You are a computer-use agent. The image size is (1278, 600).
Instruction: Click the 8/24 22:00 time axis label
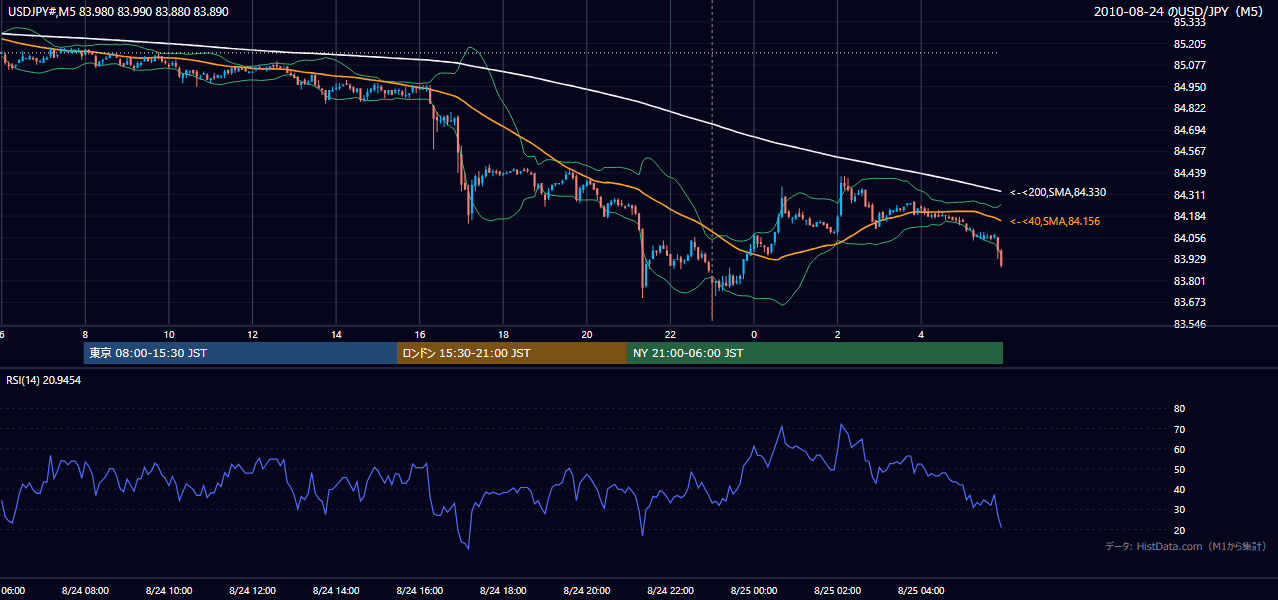(x=670, y=590)
